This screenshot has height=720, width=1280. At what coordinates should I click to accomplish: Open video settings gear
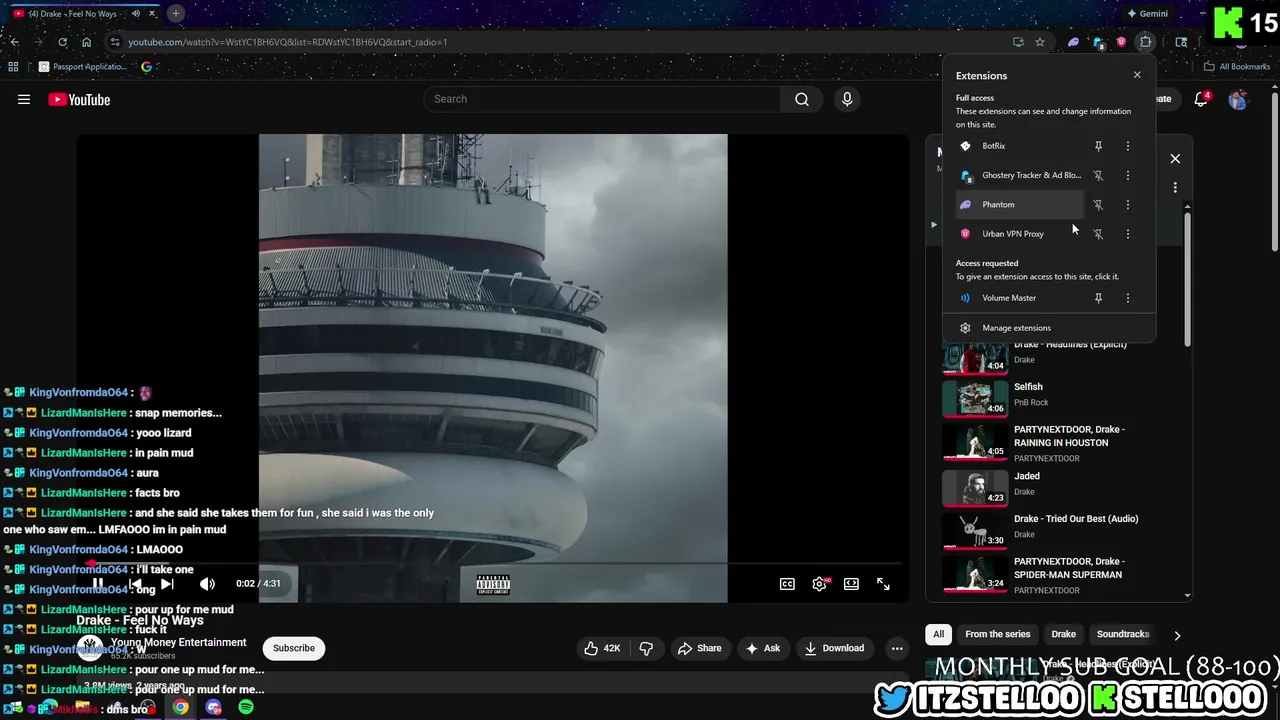[x=819, y=584]
